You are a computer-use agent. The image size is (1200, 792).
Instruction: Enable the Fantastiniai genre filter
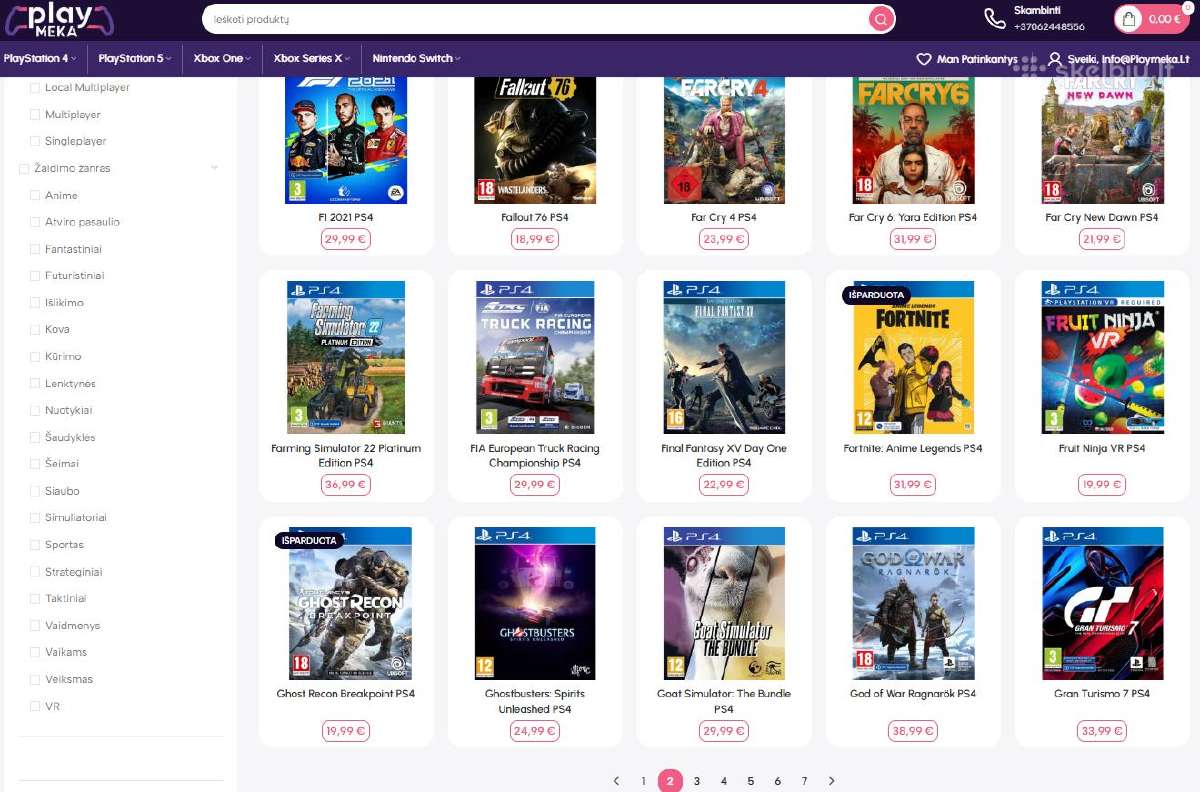[36, 250]
